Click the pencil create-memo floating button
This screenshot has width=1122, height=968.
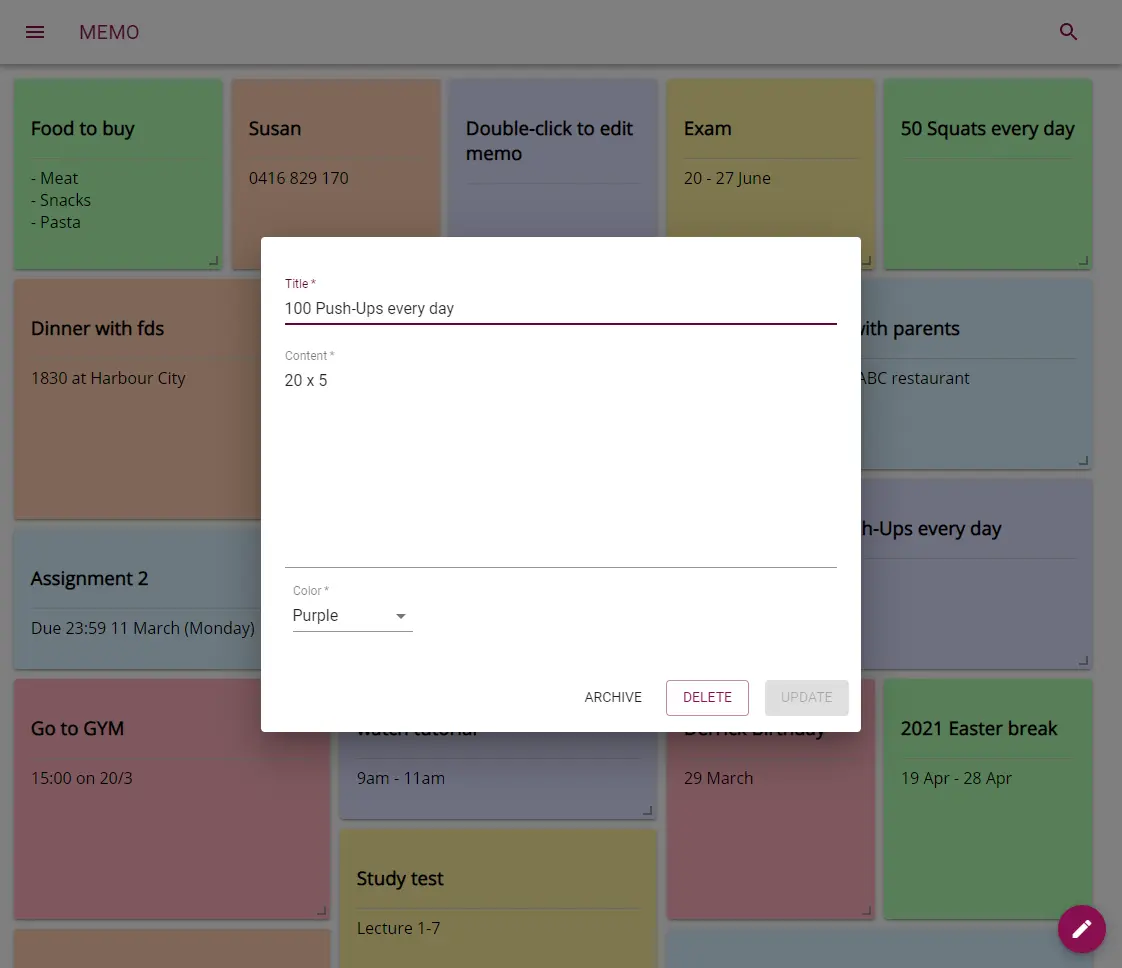pos(1081,929)
